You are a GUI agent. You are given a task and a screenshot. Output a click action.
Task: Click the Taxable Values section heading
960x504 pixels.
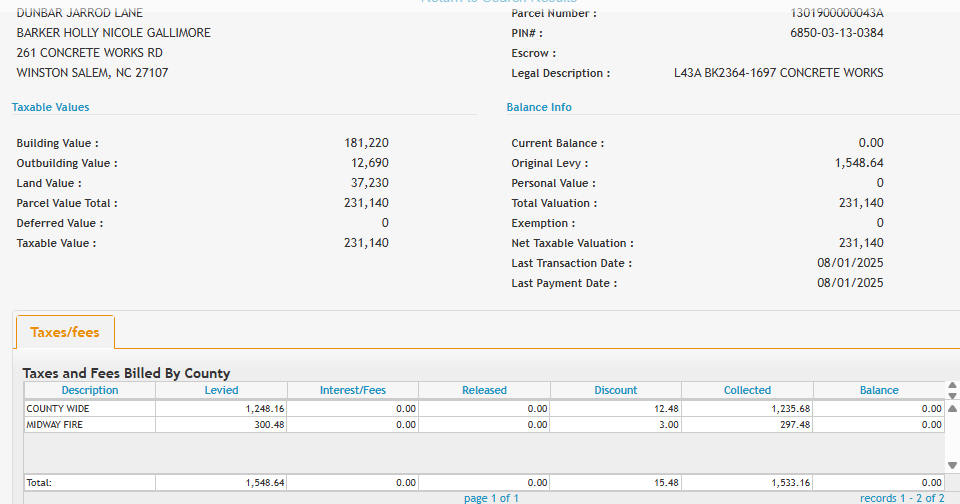(50, 107)
